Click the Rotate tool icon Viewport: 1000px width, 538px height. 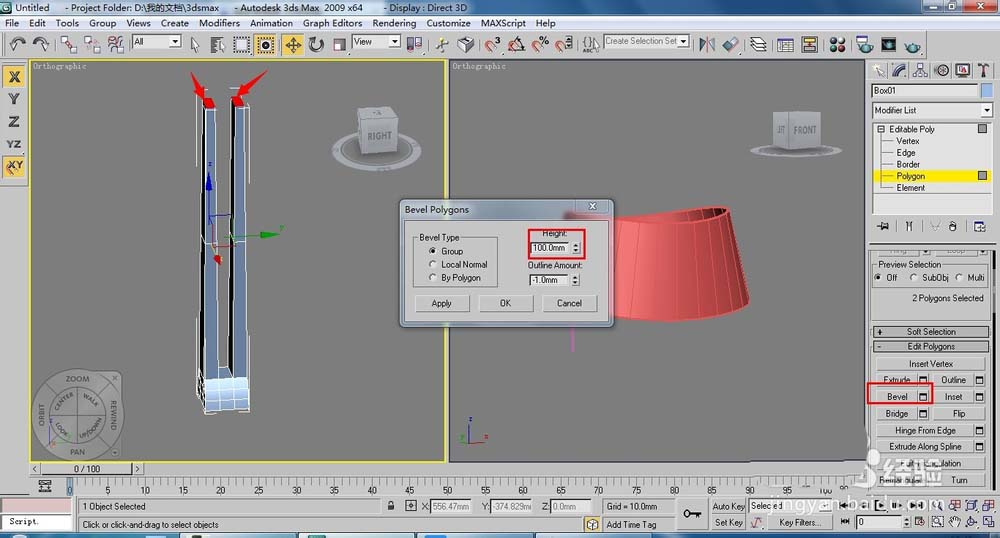click(316, 44)
